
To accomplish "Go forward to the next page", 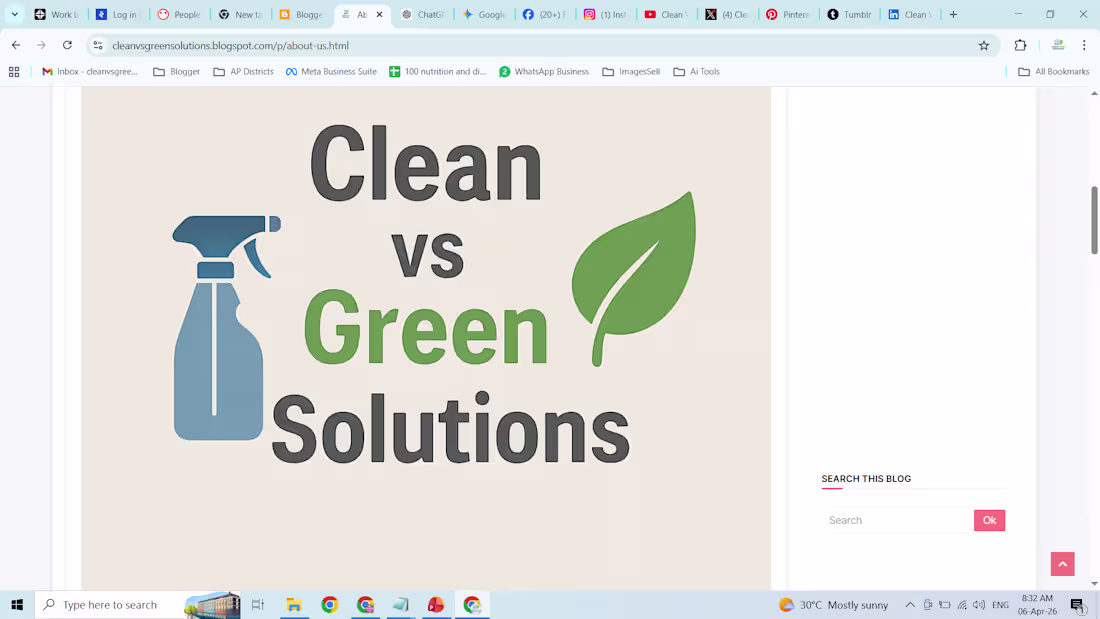I will coord(41,45).
